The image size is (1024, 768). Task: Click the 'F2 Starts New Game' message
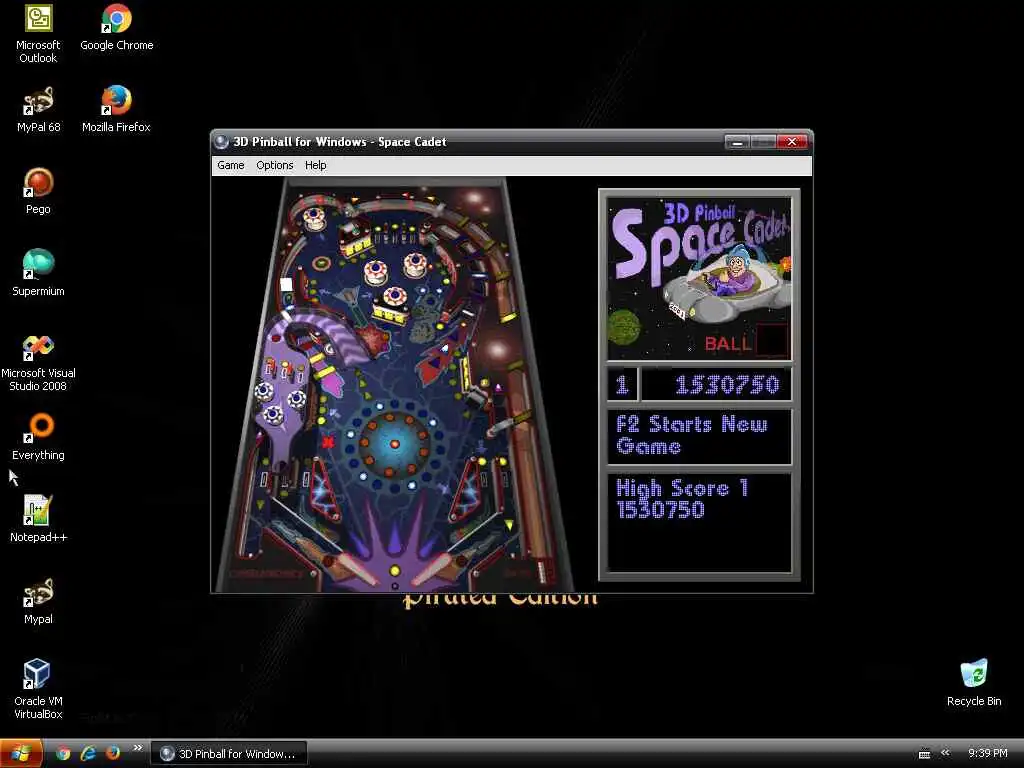[x=692, y=435]
